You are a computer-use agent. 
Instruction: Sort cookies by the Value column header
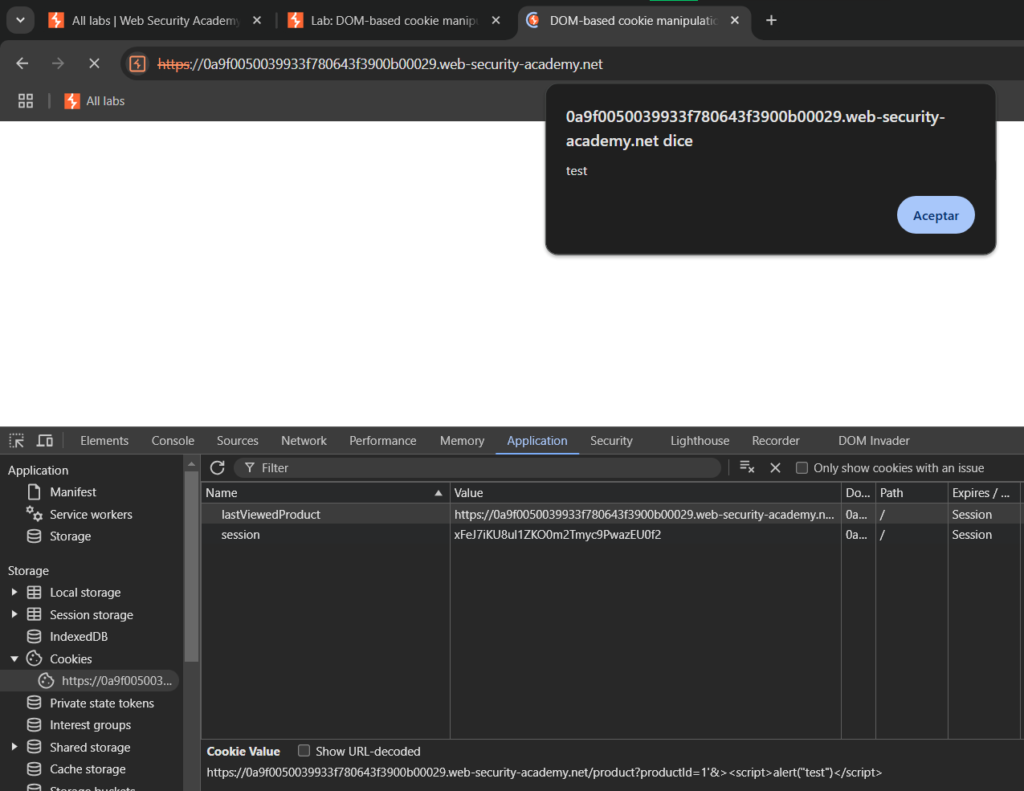pyautogui.click(x=645, y=493)
